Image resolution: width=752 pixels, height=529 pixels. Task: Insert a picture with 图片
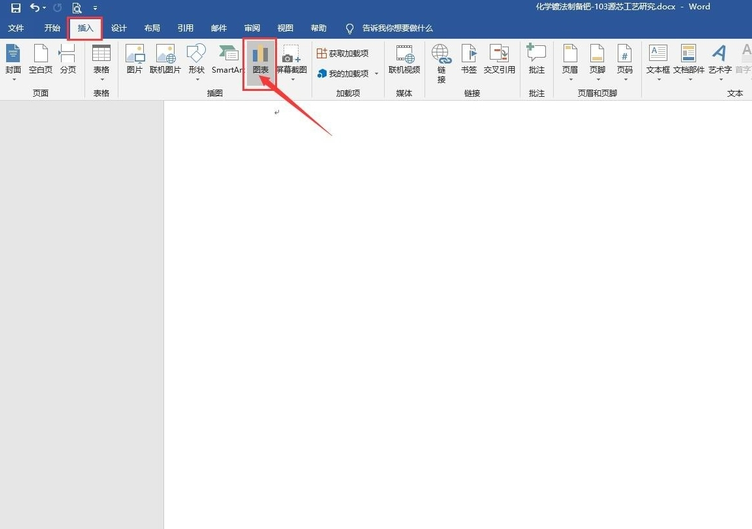pos(135,59)
